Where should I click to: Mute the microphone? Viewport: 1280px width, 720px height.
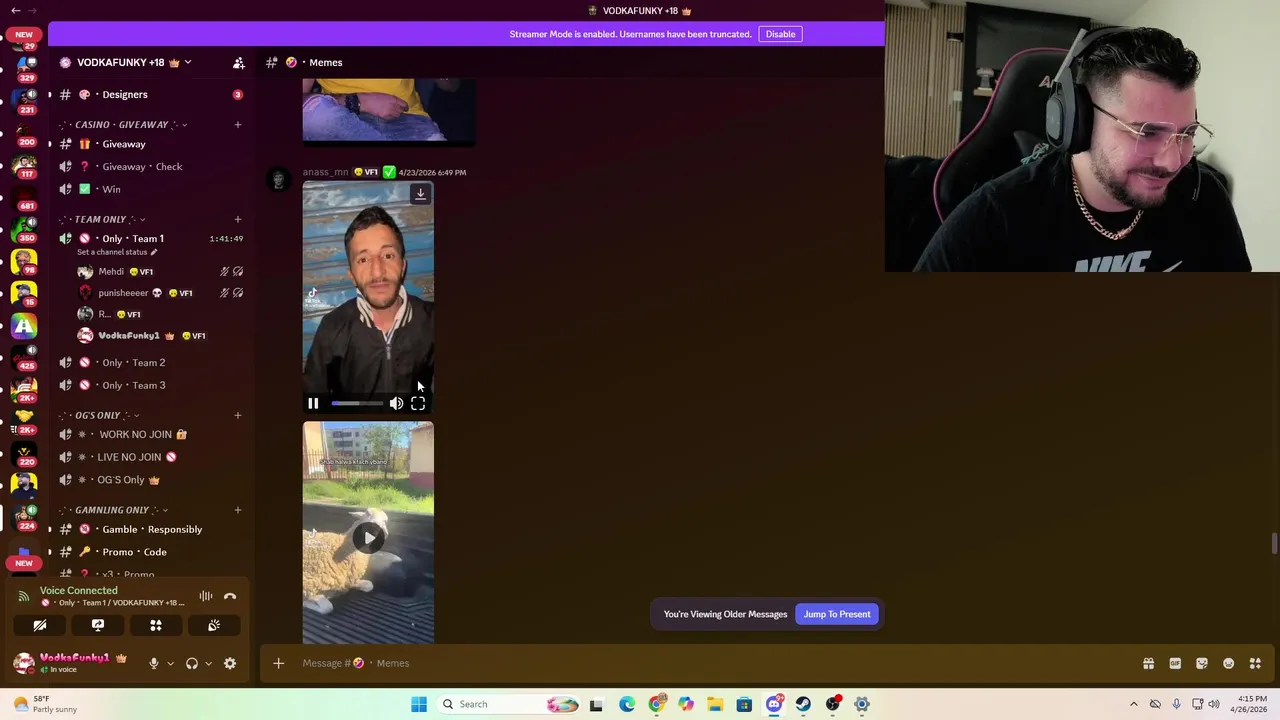tap(154, 663)
